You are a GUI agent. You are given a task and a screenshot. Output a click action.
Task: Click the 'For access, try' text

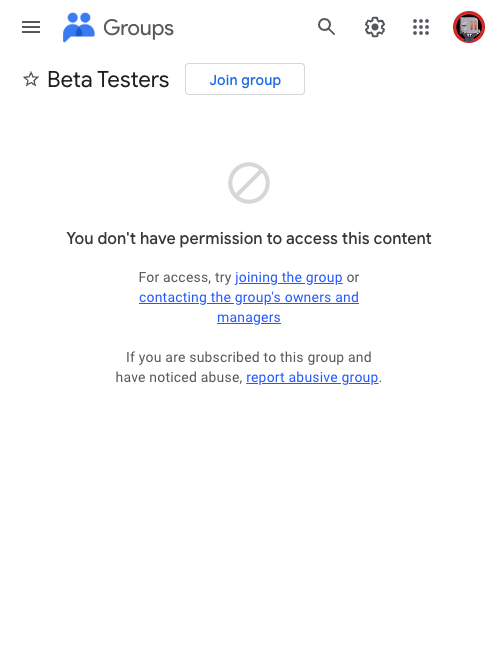tap(185, 277)
